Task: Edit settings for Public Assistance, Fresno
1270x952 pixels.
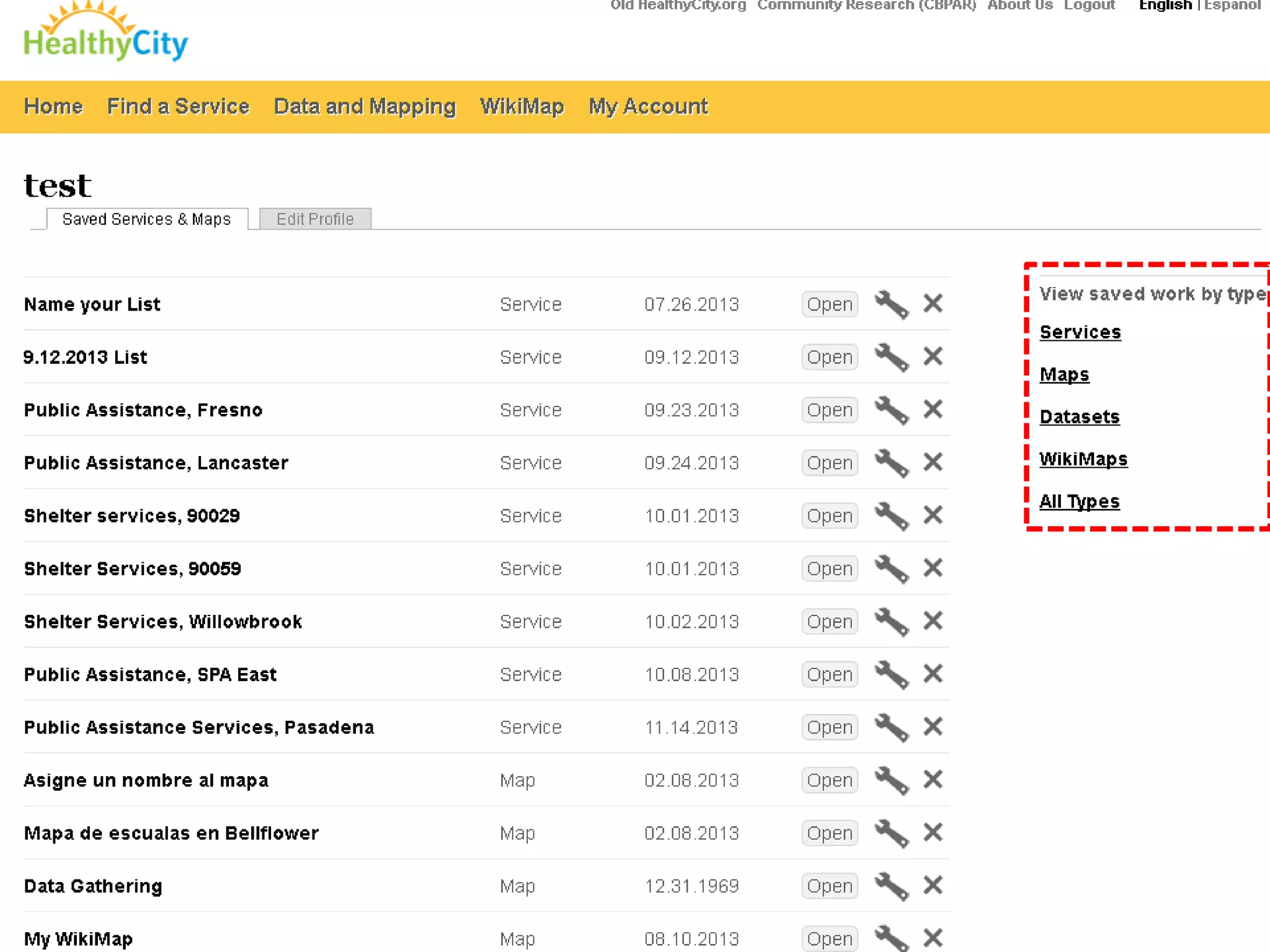Action: [x=891, y=410]
